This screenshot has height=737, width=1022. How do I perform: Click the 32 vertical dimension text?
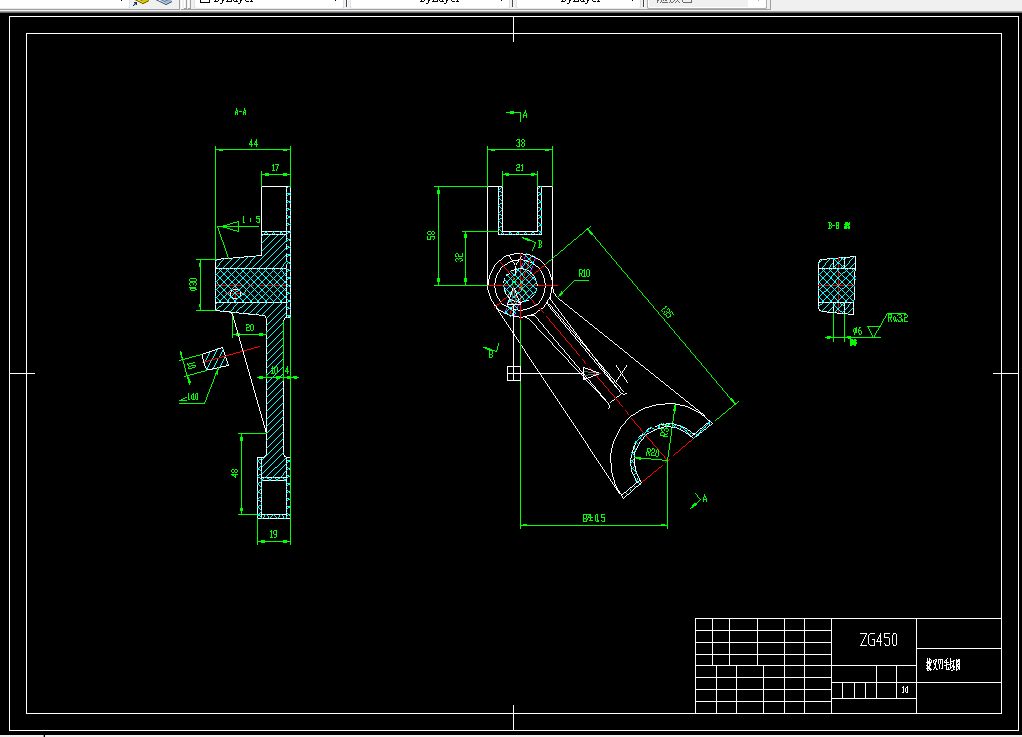pyautogui.click(x=460, y=257)
